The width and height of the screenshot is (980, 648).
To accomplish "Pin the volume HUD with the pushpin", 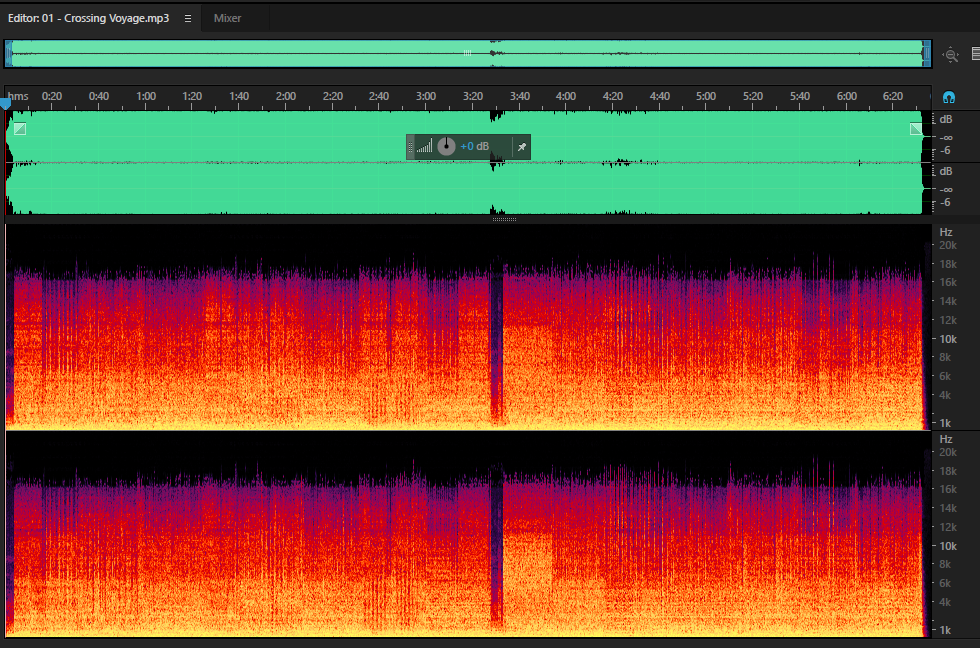I will (x=521, y=147).
